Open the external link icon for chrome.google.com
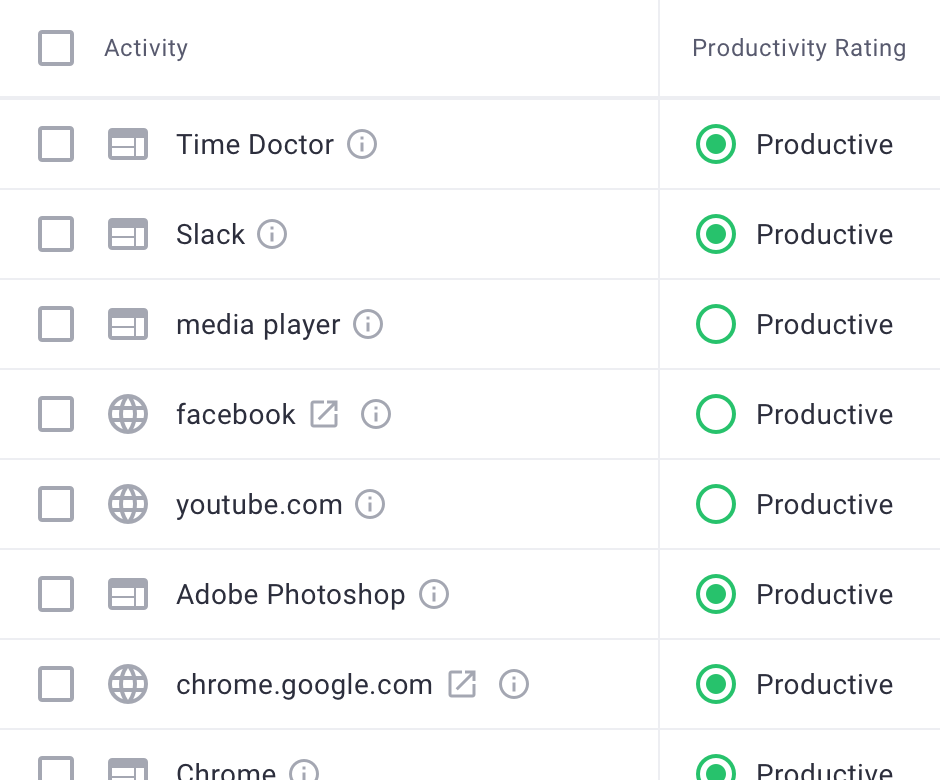 point(462,684)
